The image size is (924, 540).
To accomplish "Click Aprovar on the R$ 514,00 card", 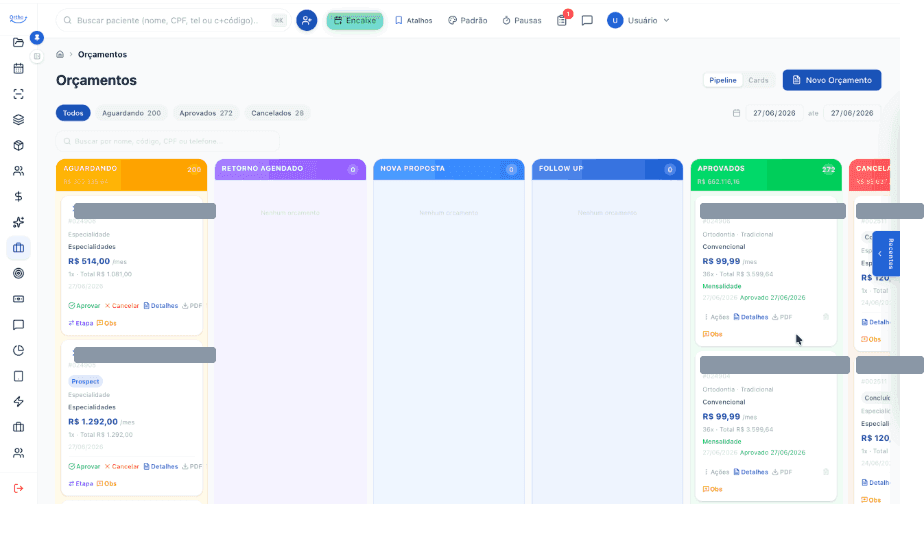I will 84,306.
